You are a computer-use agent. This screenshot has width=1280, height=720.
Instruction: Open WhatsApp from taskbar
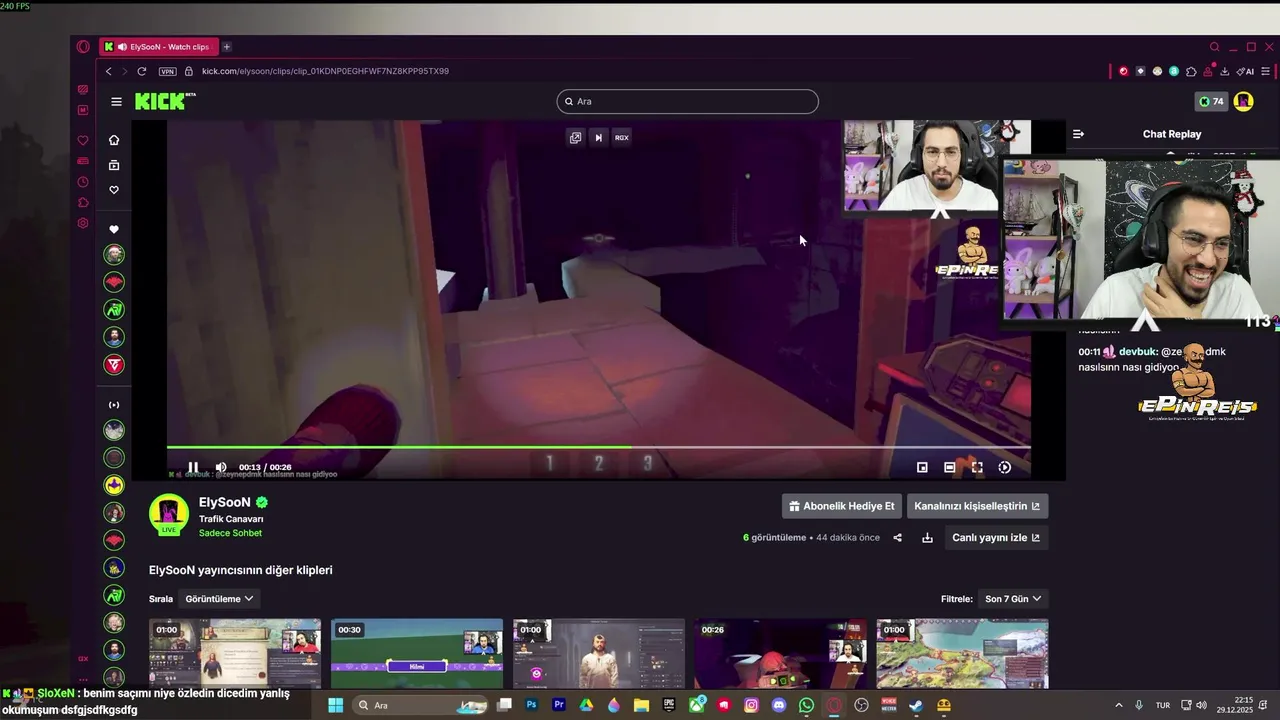[x=806, y=705]
